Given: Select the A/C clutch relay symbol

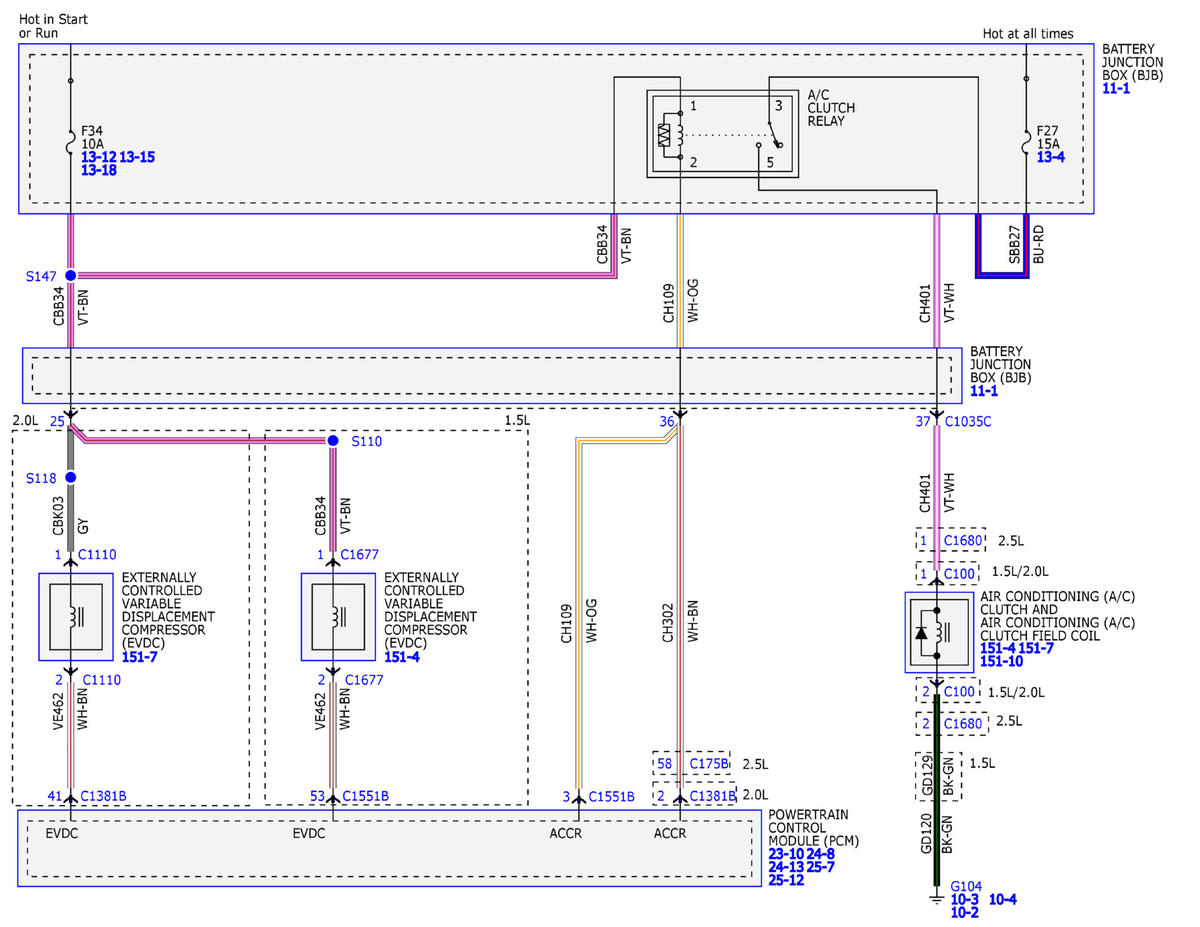Looking at the screenshot, I should [723, 135].
